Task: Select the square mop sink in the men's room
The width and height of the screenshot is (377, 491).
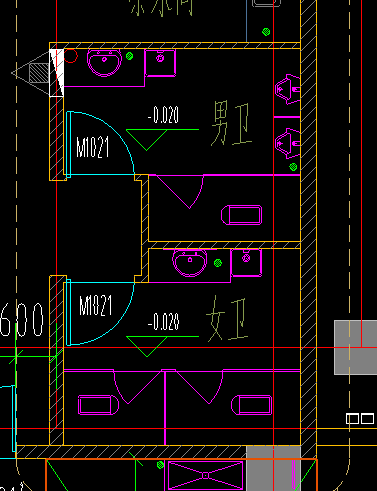Action: coord(160,63)
